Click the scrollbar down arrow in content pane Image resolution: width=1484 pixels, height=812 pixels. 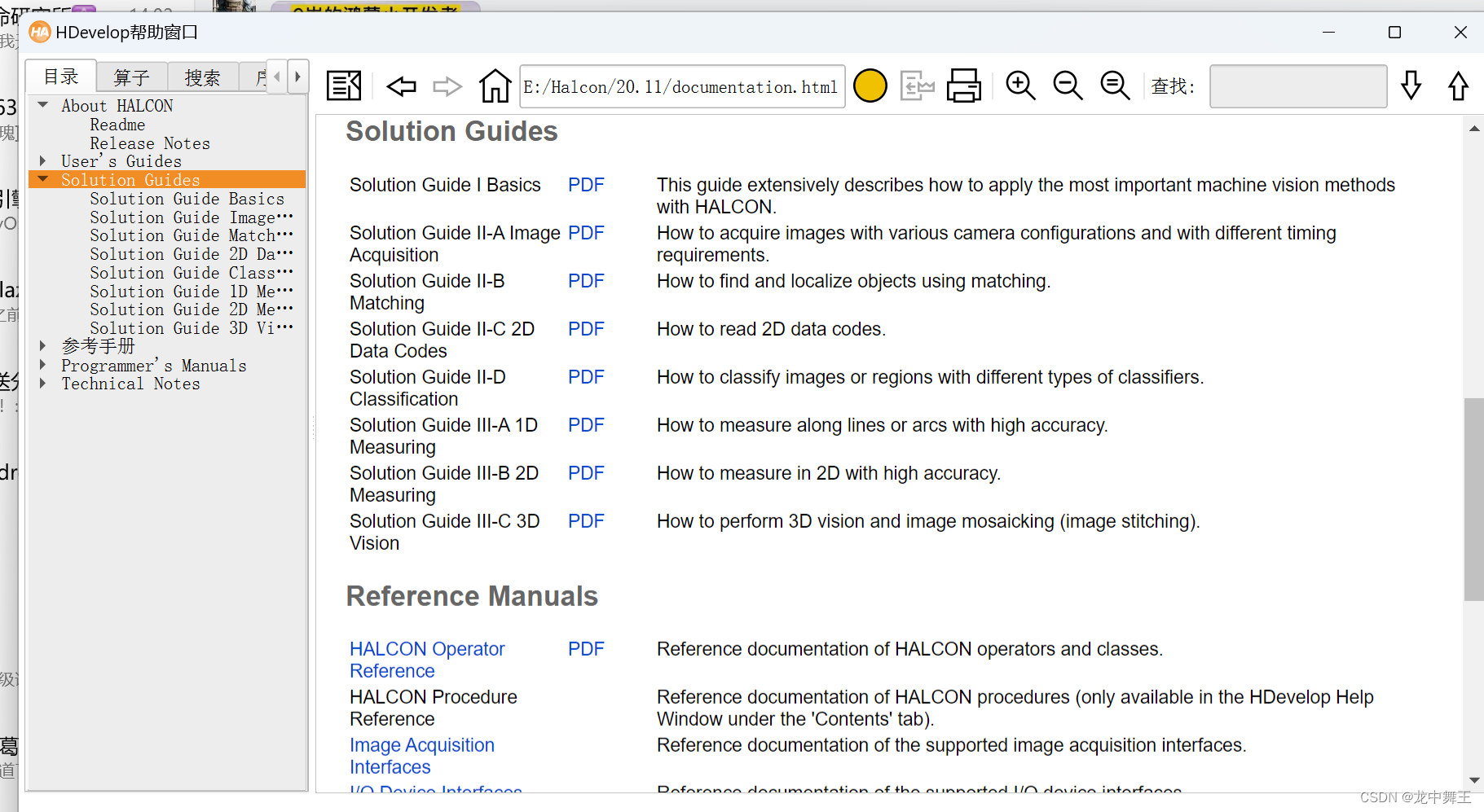click(1473, 780)
